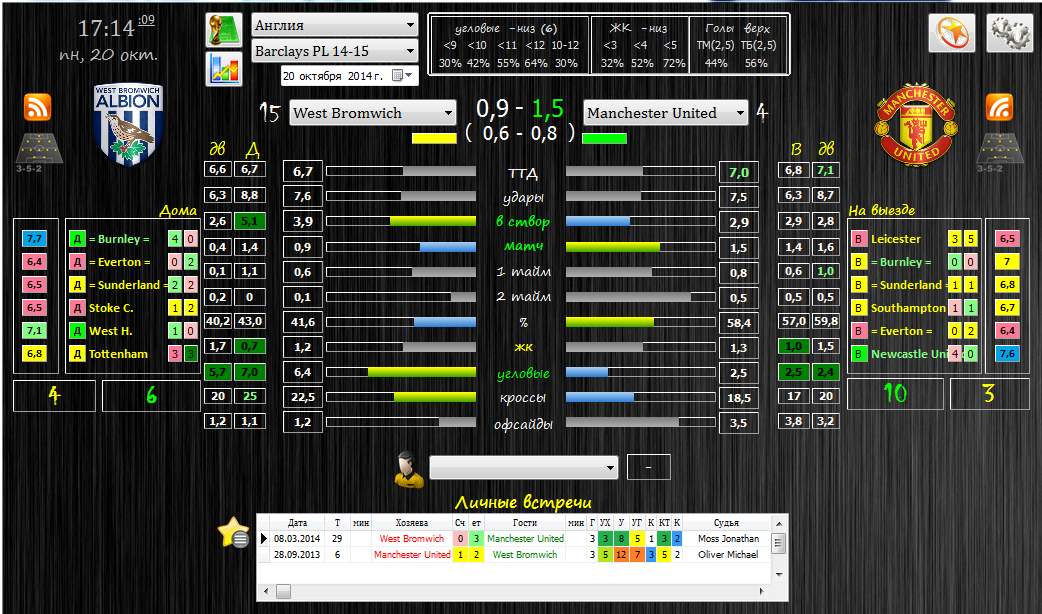Open the settings gears button
This screenshot has width=1042, height=614.
pyautogui.click(x=1009, y=33)
